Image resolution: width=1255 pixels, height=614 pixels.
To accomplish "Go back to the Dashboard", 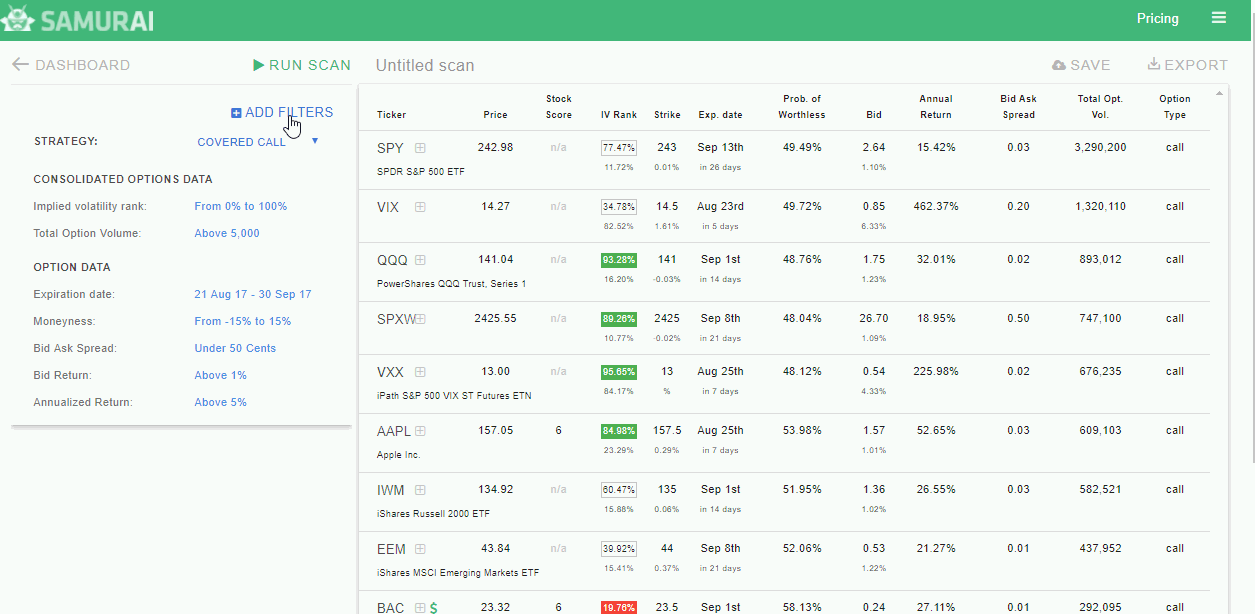I will click(x=71, y=65).
